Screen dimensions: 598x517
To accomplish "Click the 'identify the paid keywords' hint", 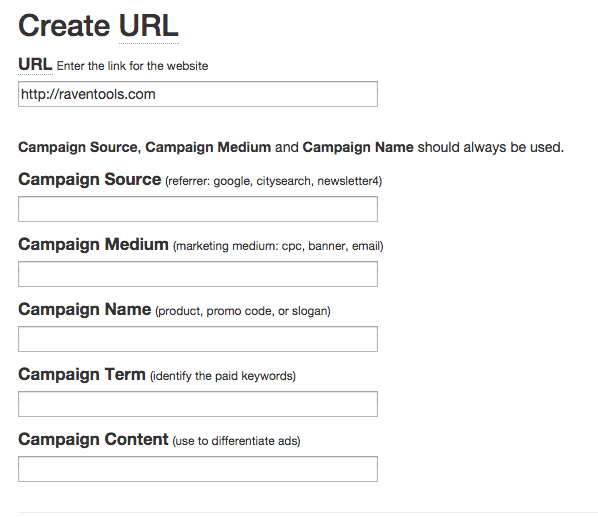I will point(223,376).
